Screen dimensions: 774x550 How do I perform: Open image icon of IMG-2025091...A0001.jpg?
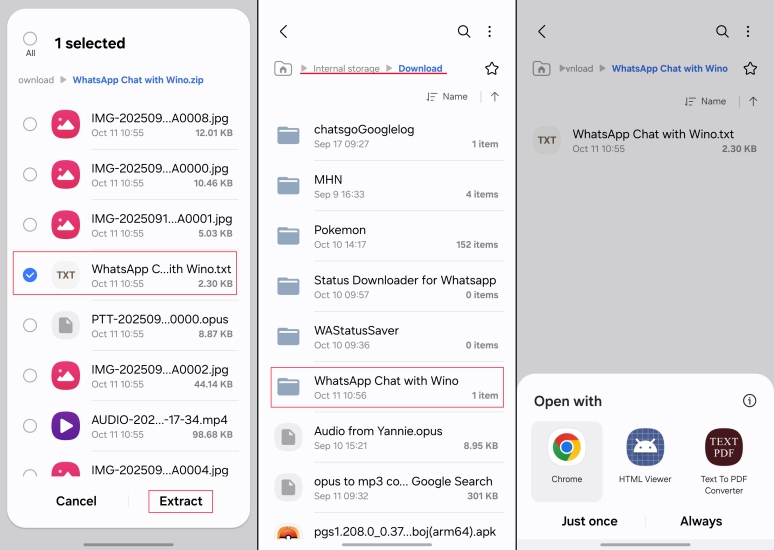66,225
